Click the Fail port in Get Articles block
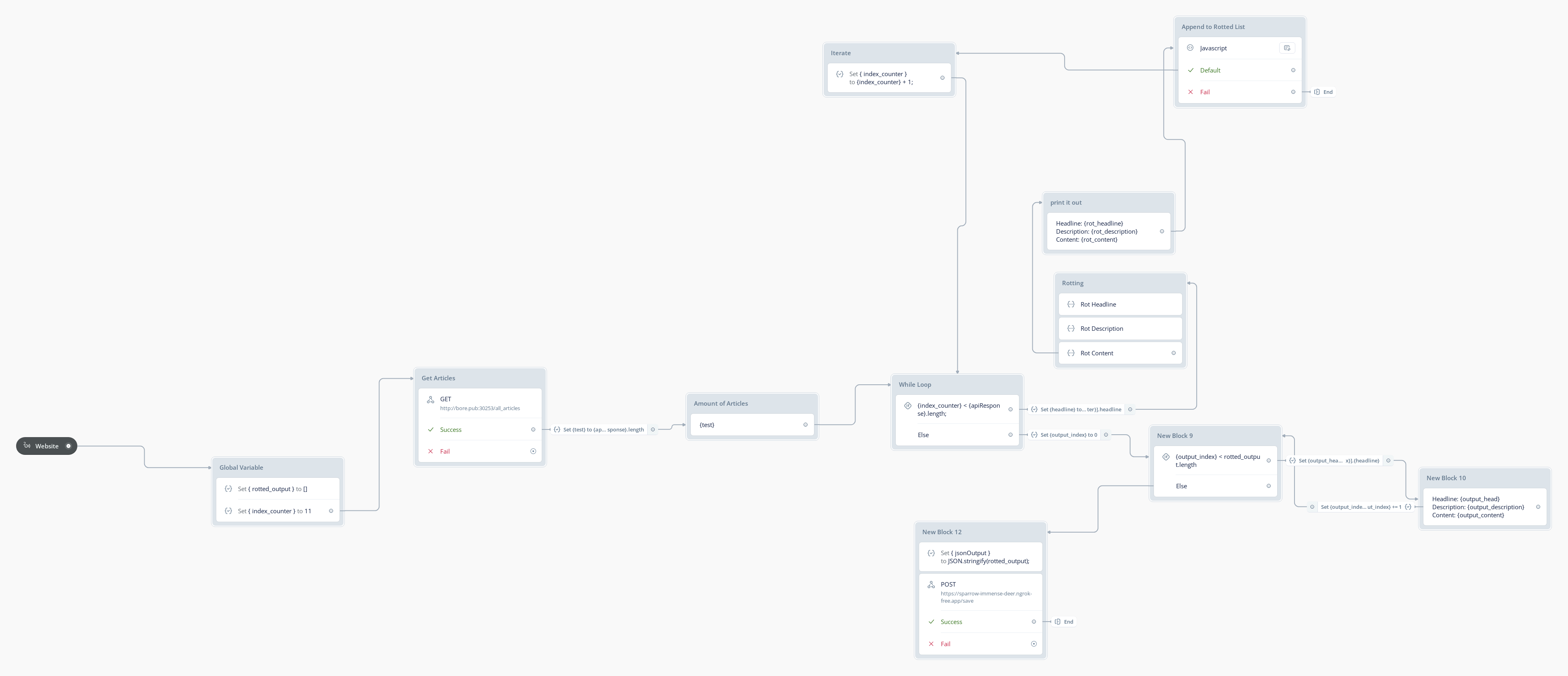This screenshot has width=1568, height=676. point(533,451)
